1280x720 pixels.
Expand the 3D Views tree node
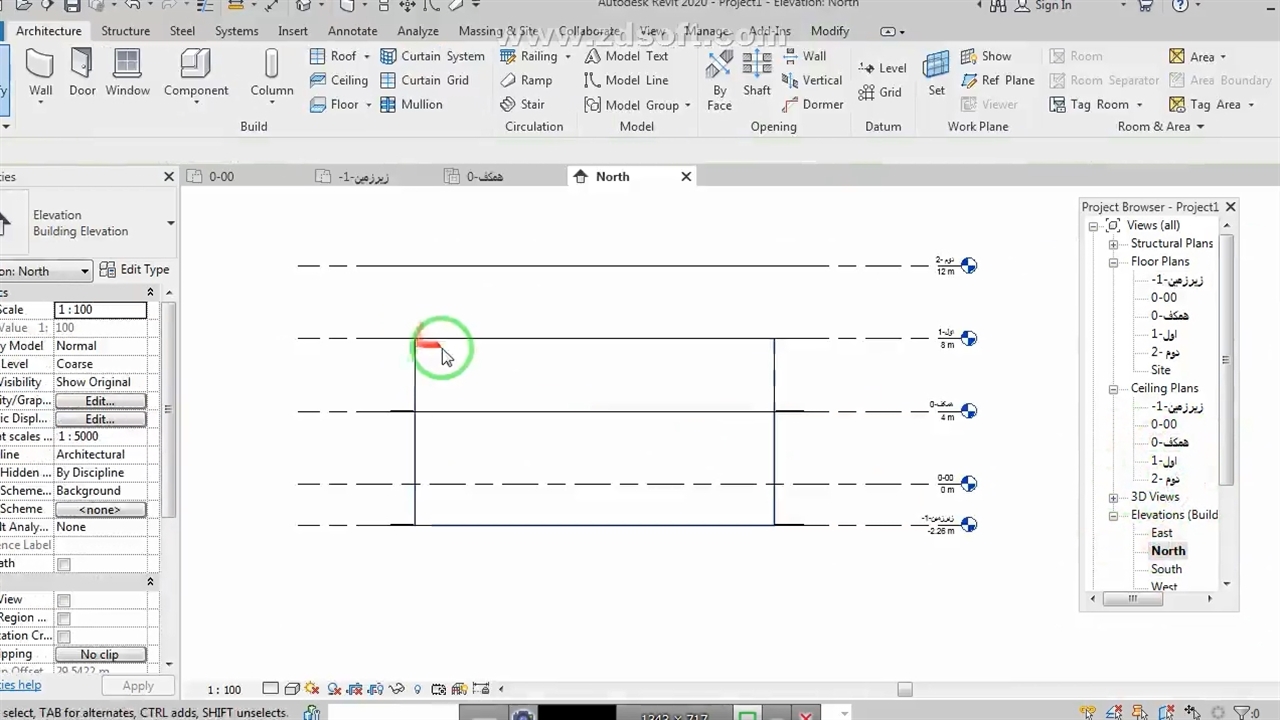1113,497
